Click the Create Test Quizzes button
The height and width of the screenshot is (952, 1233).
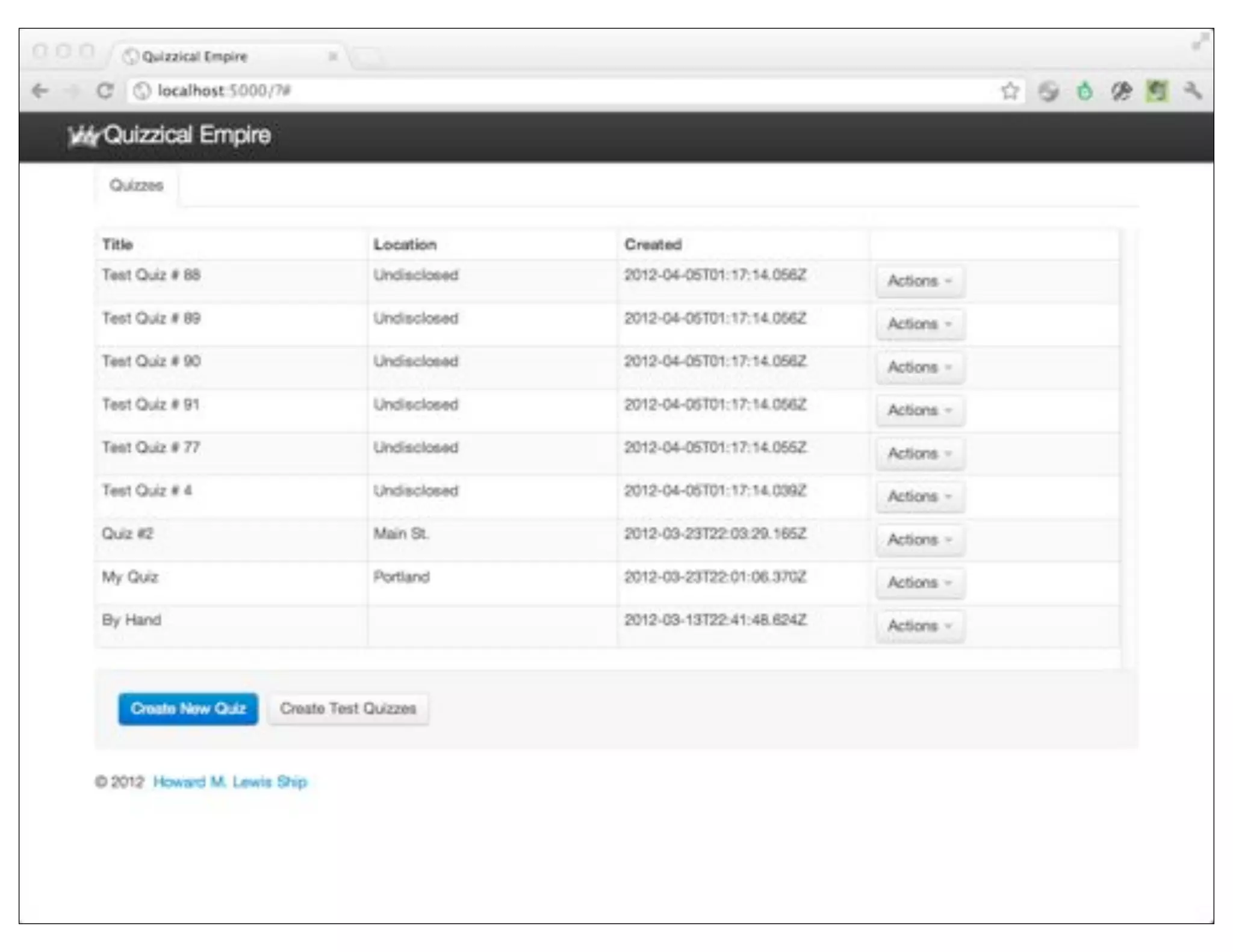(348, 709)
